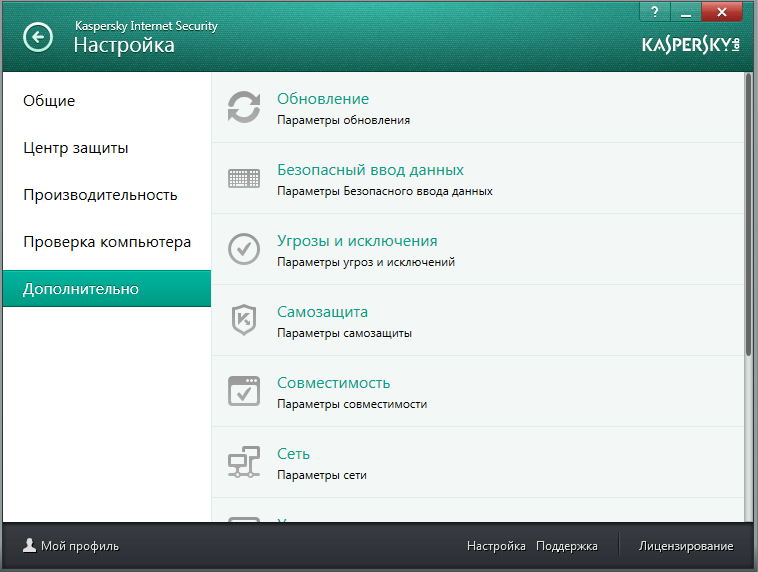Open the Обновление settings link
This screenshot has height=572, width=758.
click(323, 99)
